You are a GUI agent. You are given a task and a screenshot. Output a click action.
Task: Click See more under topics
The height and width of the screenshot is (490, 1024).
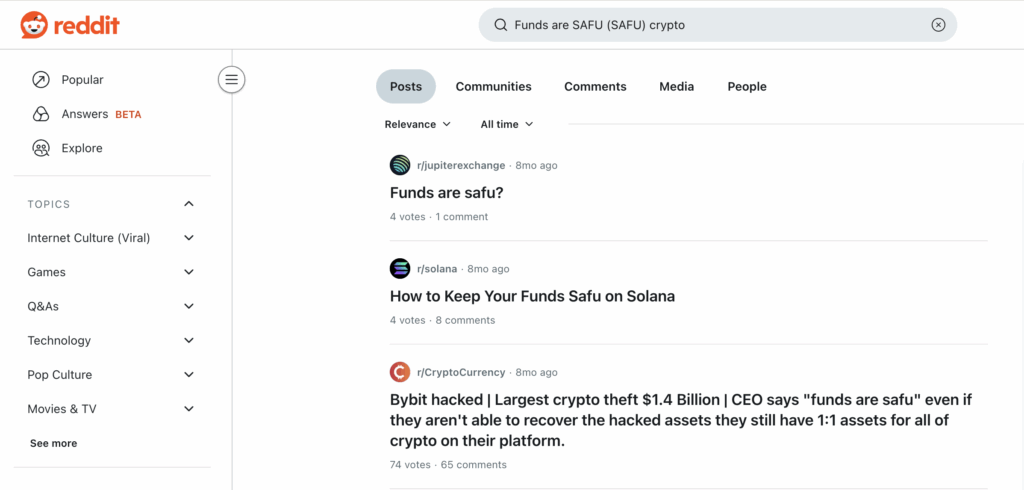[53, 443]
